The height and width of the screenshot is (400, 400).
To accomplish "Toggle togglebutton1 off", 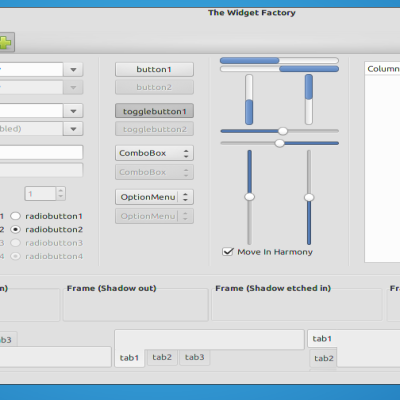I will [x=154, y=111].
